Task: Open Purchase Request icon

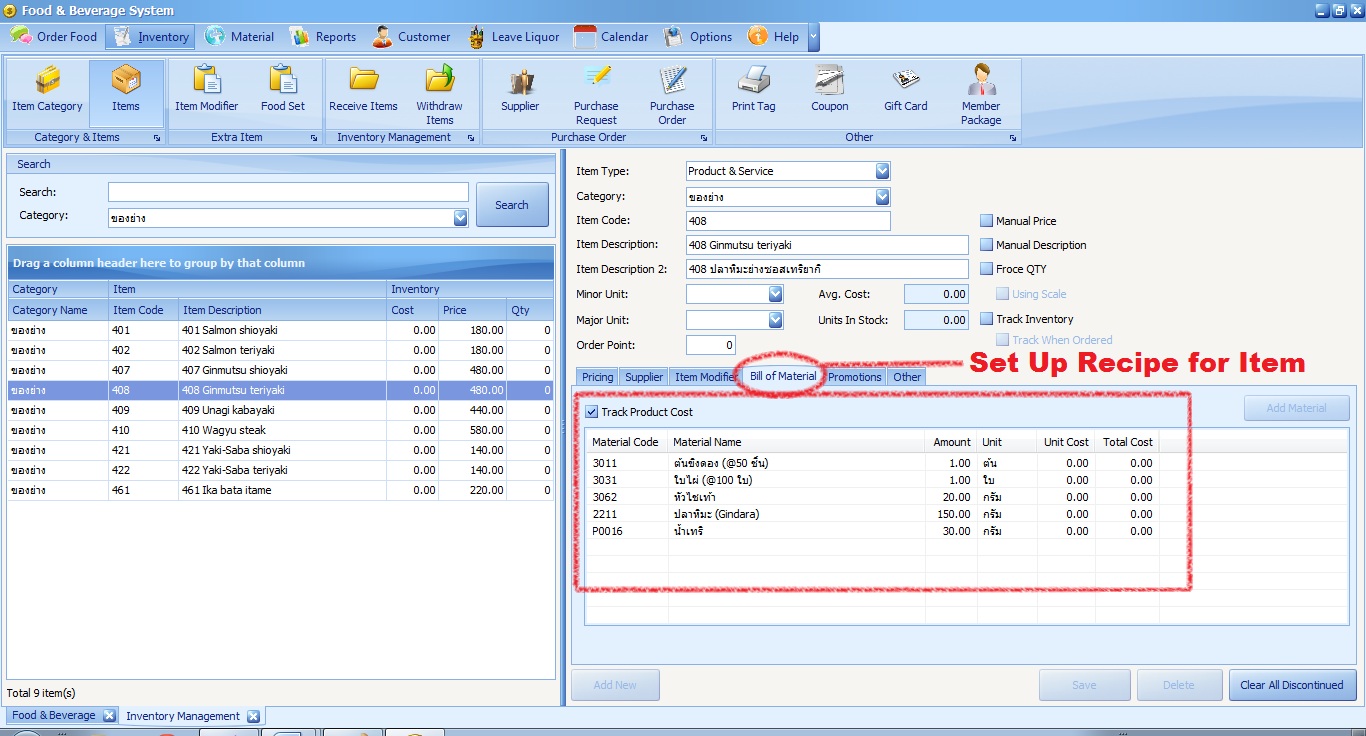Action: tap(596, 92)
